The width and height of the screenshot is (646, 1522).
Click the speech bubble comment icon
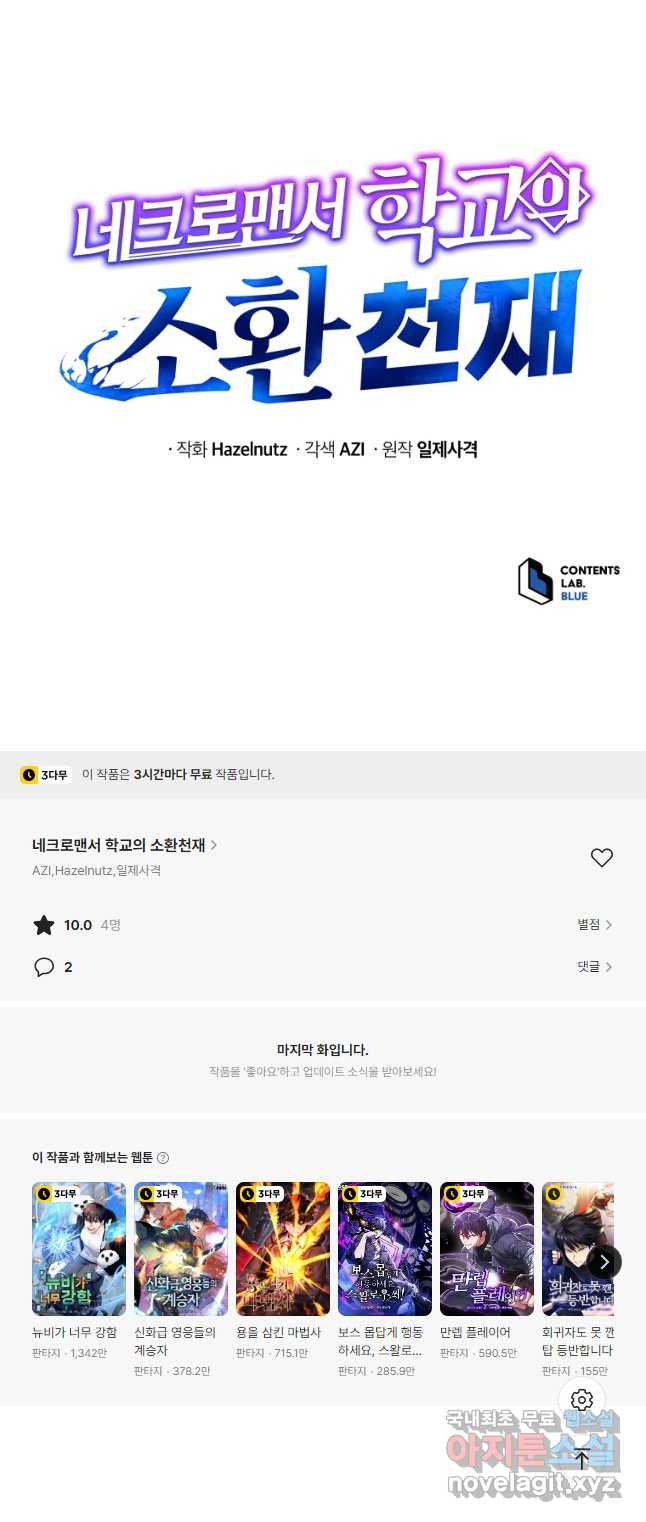click(x=44, y=967)
